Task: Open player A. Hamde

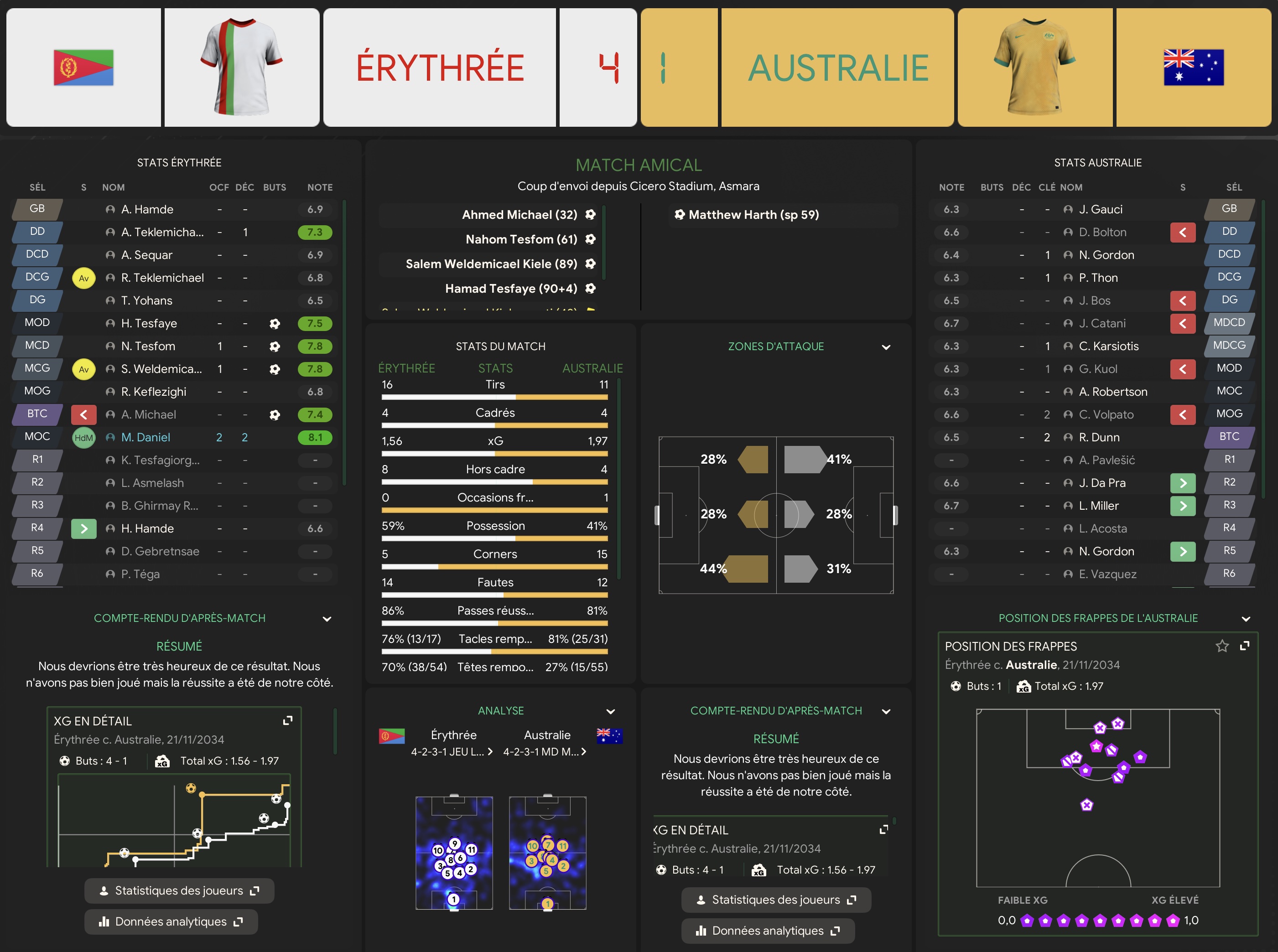Action: (148, 209)
